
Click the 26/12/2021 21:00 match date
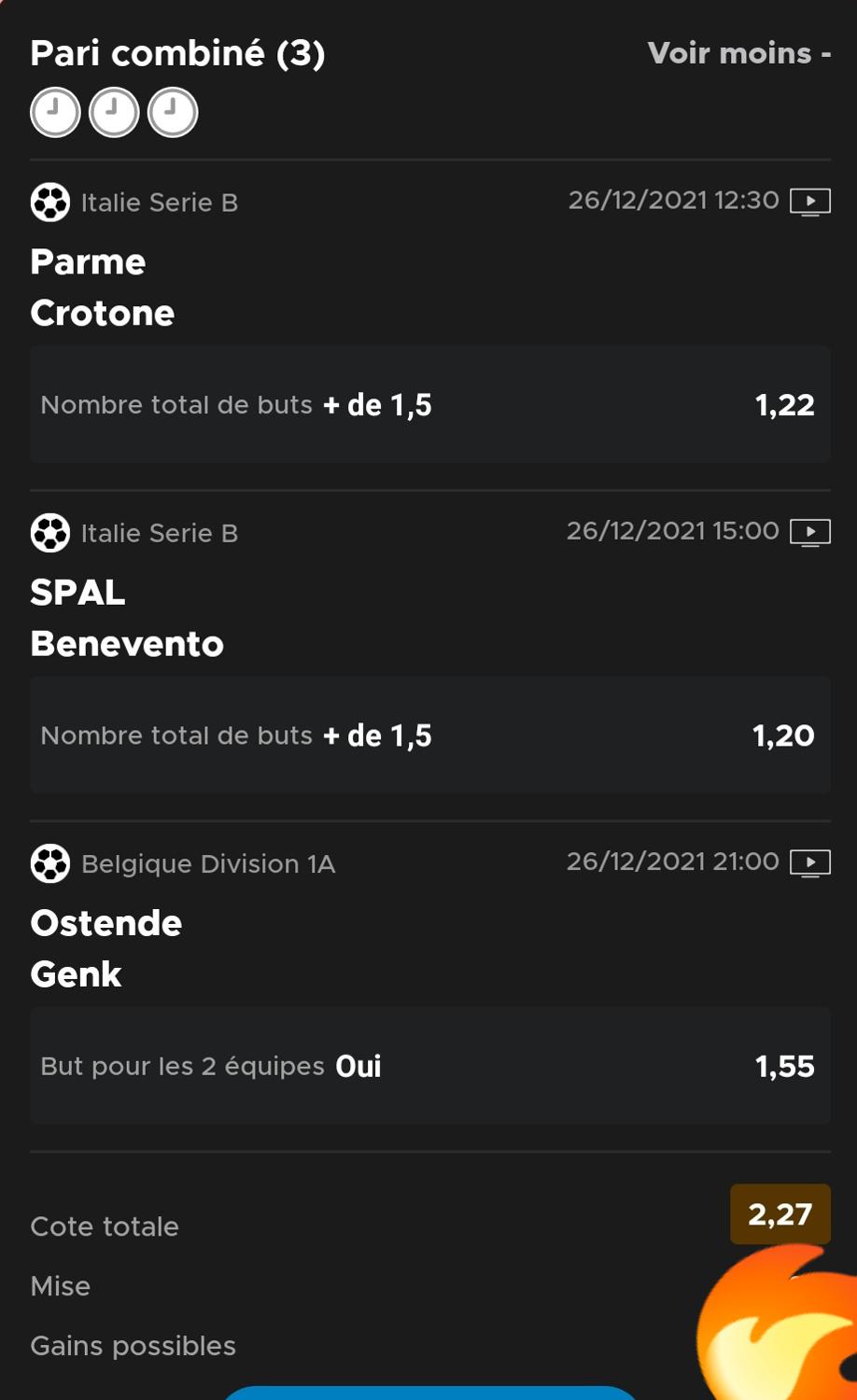click(x=672, y=861)
